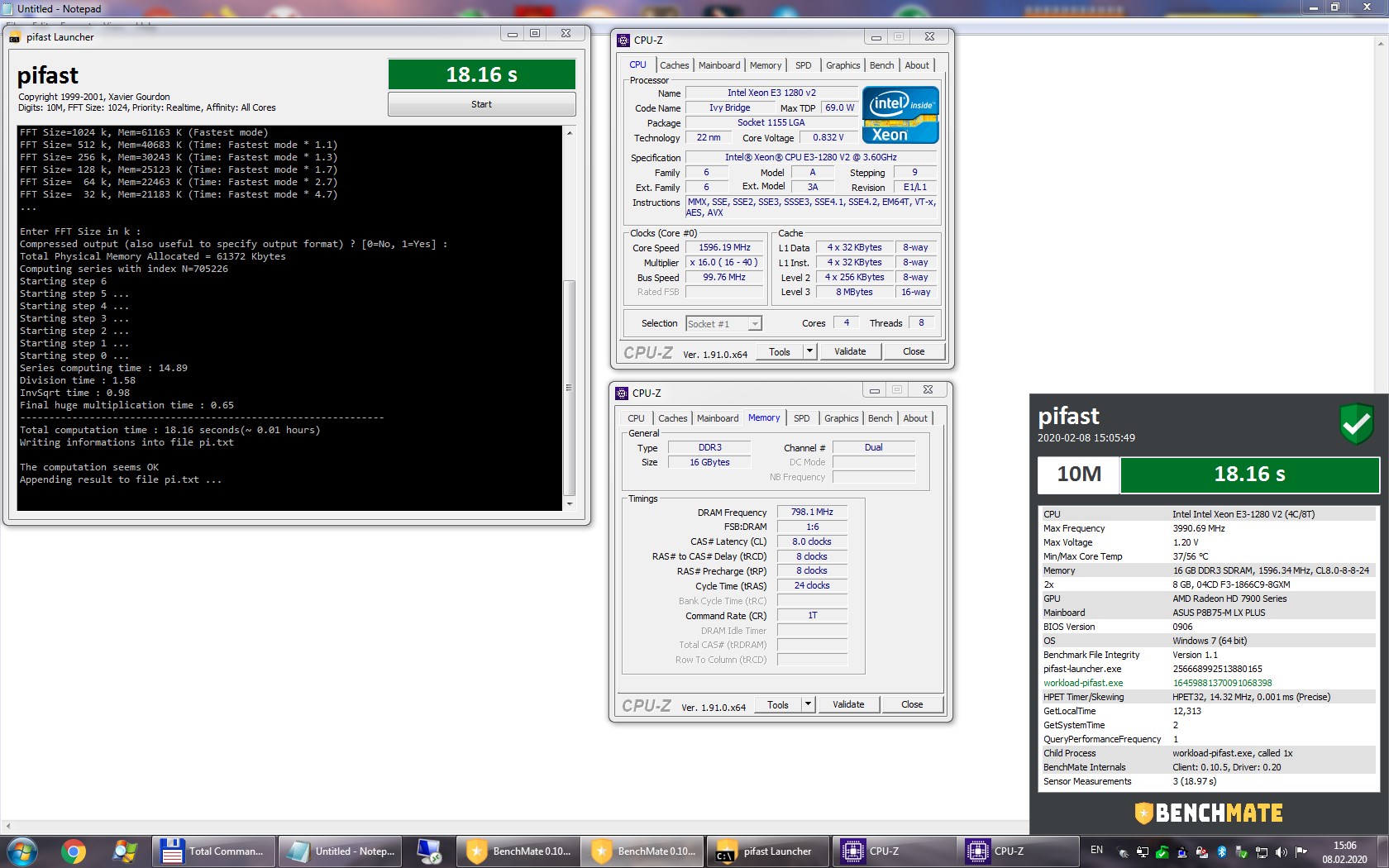Click Validate in lower CPU-Z window
The height and width of the screenshot is (868, 1389).
(x=848, y=704)
